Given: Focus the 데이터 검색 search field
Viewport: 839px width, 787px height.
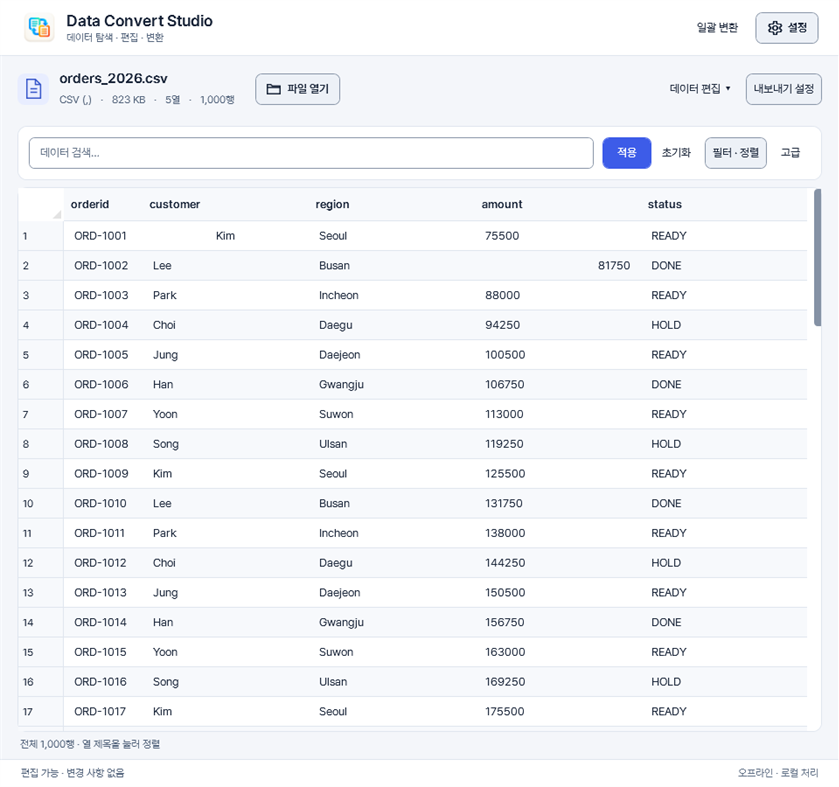Looking at the screenshot, I should (311, 153).
